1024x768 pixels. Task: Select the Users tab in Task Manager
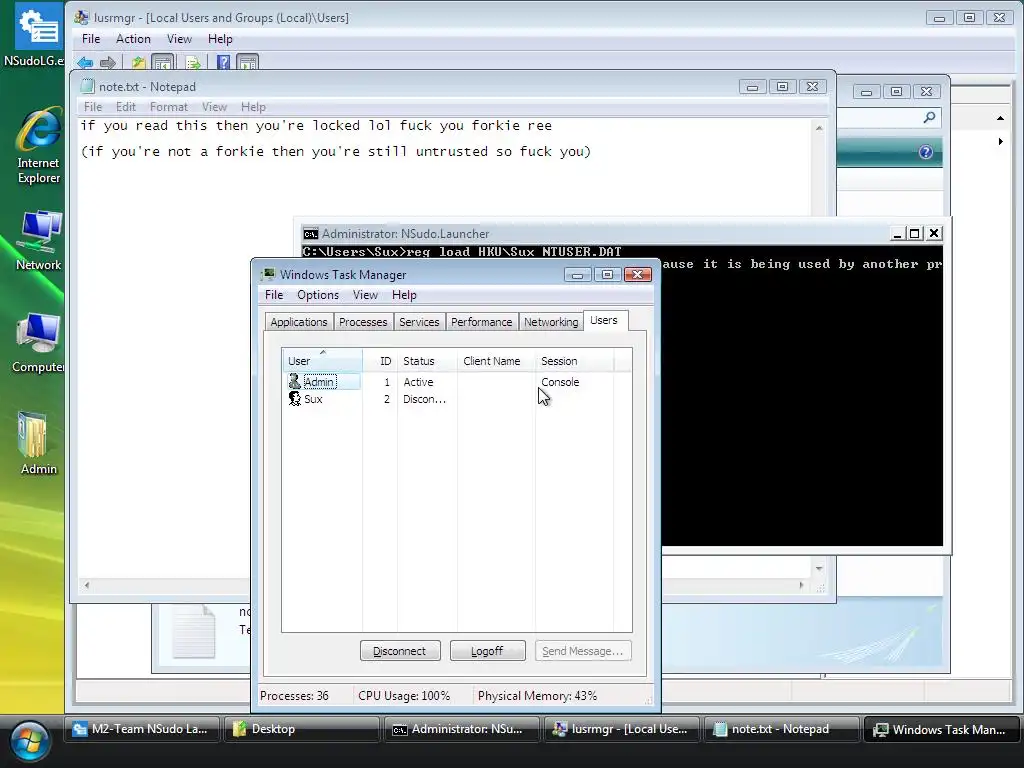click(x=604, y=320)
